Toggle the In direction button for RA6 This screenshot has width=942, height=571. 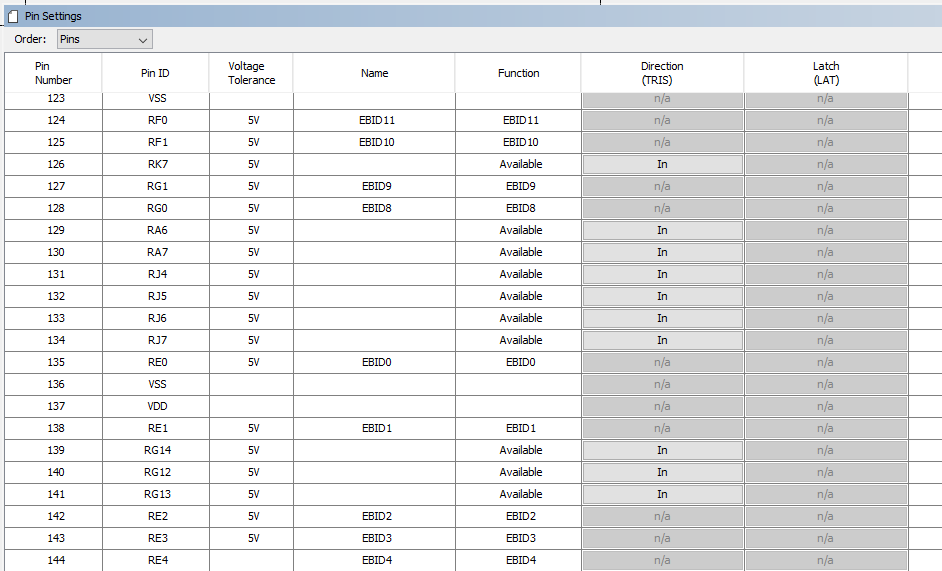click(662, 230)
